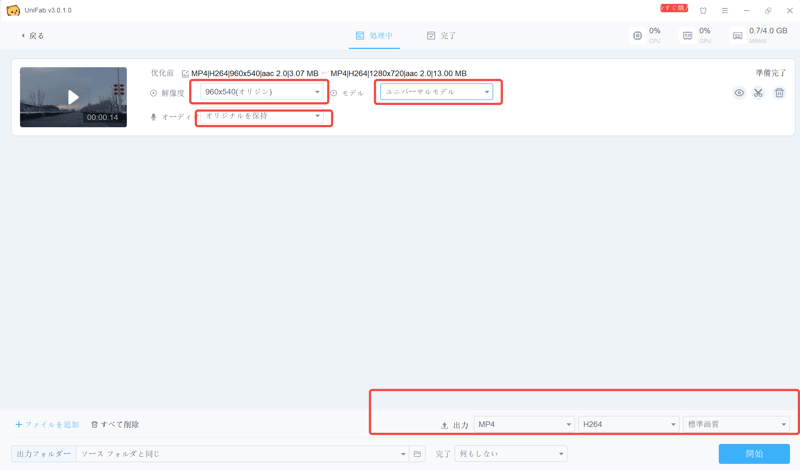Image resolution: width=800 pixels, height=470 pixels.
Task: Open the hamburger menu in title bar
Action: 725,11
